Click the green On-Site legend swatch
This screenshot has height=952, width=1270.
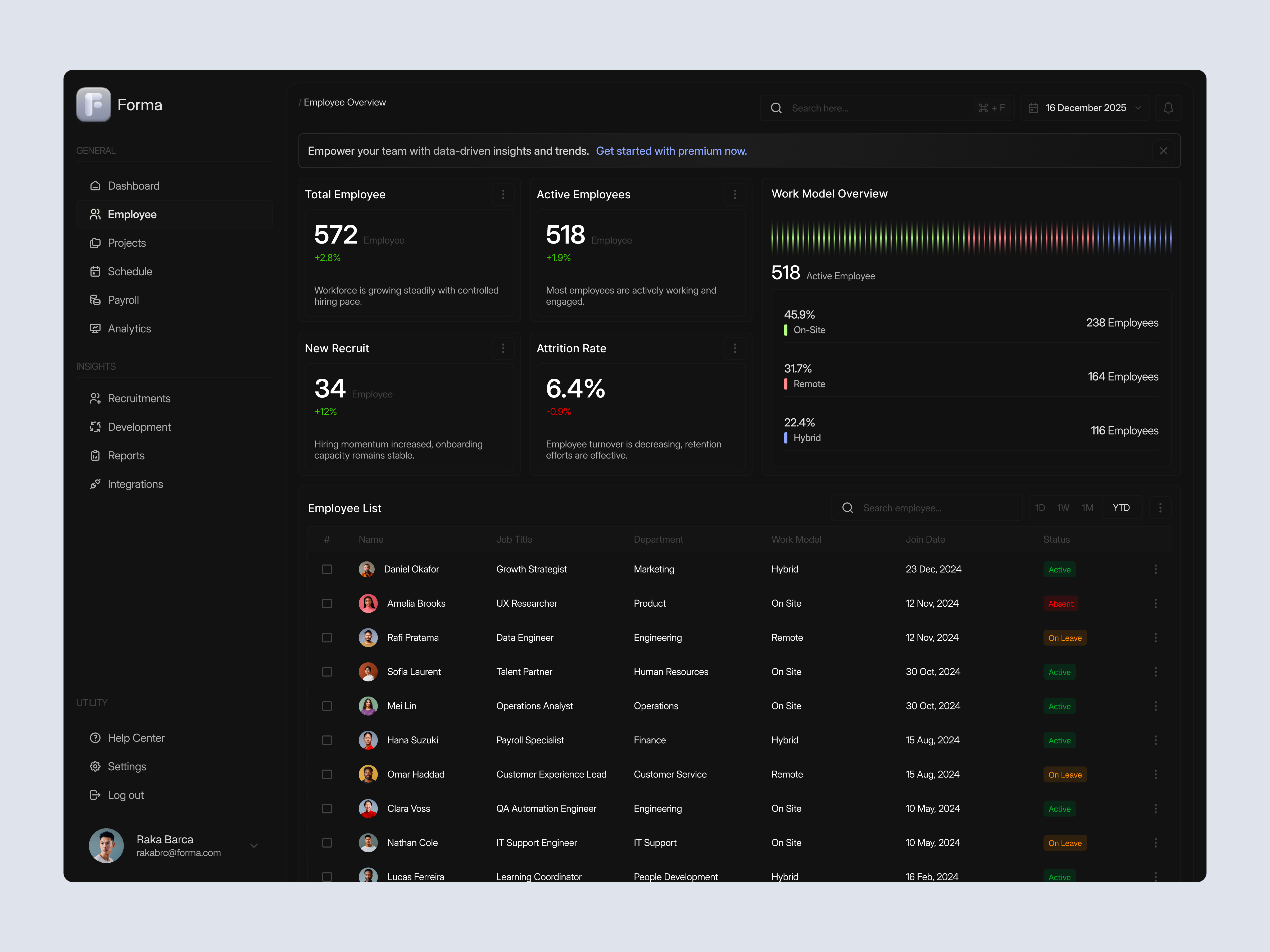[786, 330]
